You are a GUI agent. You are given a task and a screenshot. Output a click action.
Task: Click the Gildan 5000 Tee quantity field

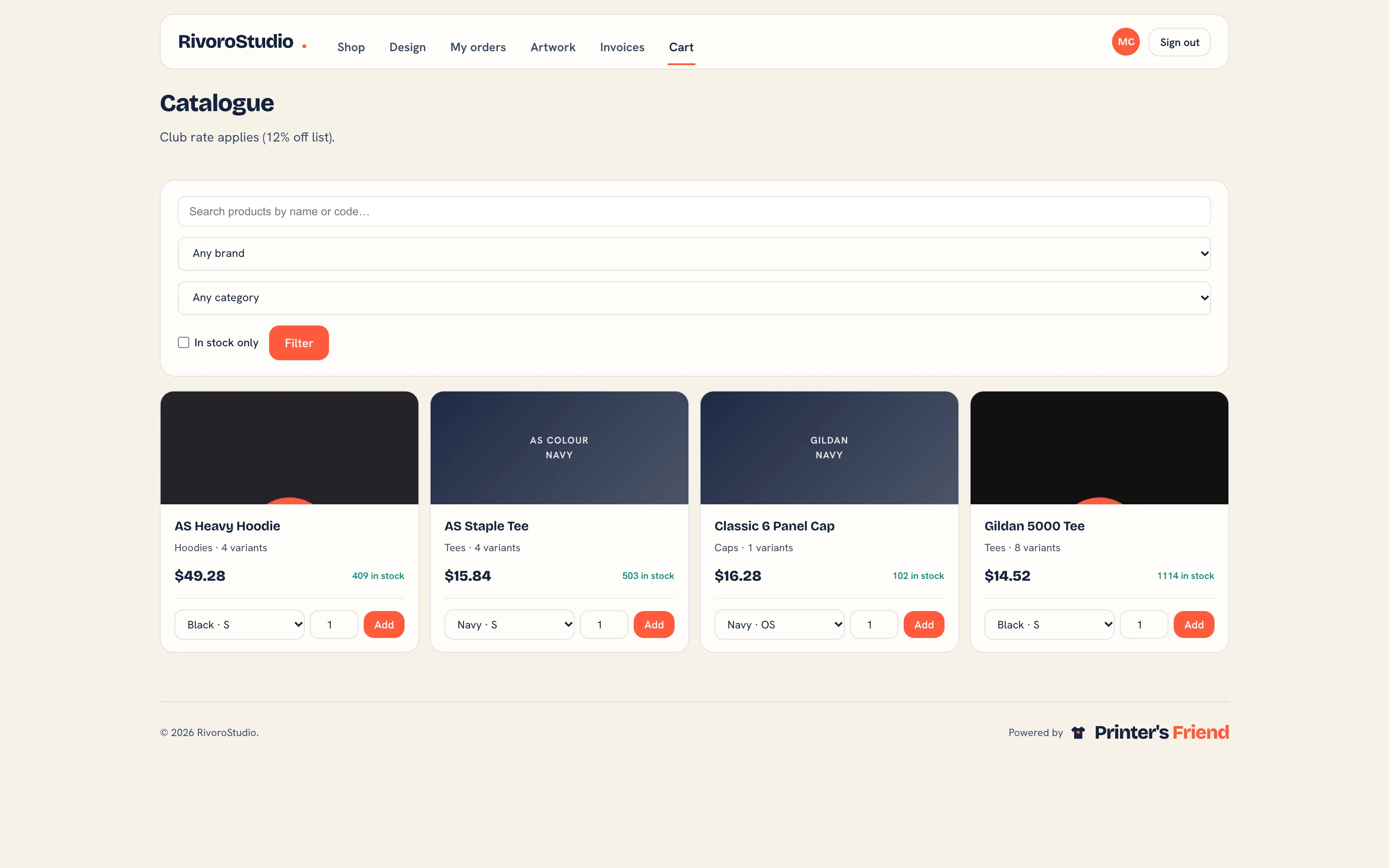point(1144,625)
